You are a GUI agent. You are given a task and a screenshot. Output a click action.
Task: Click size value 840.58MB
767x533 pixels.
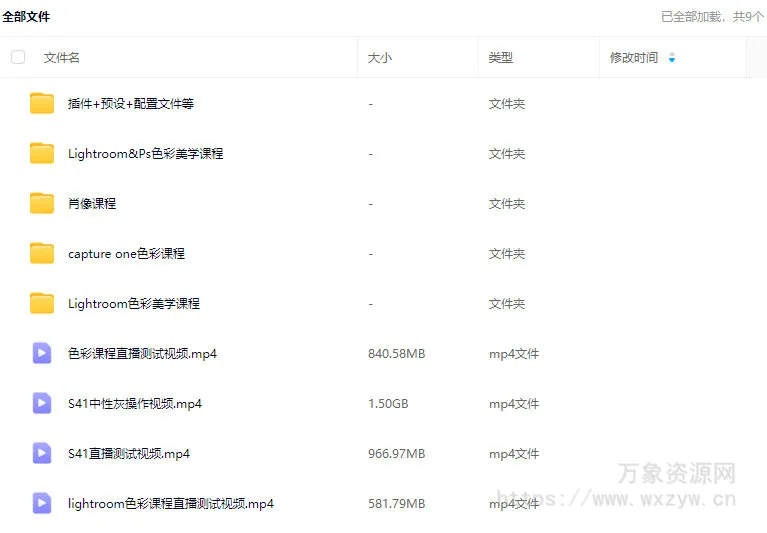(397, 354)
